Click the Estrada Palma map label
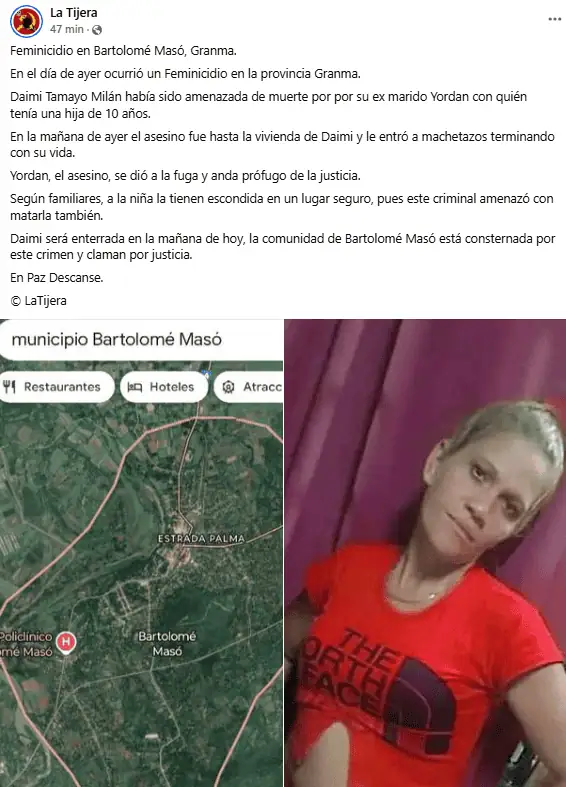Screen dimensions: 566x787 201,539
